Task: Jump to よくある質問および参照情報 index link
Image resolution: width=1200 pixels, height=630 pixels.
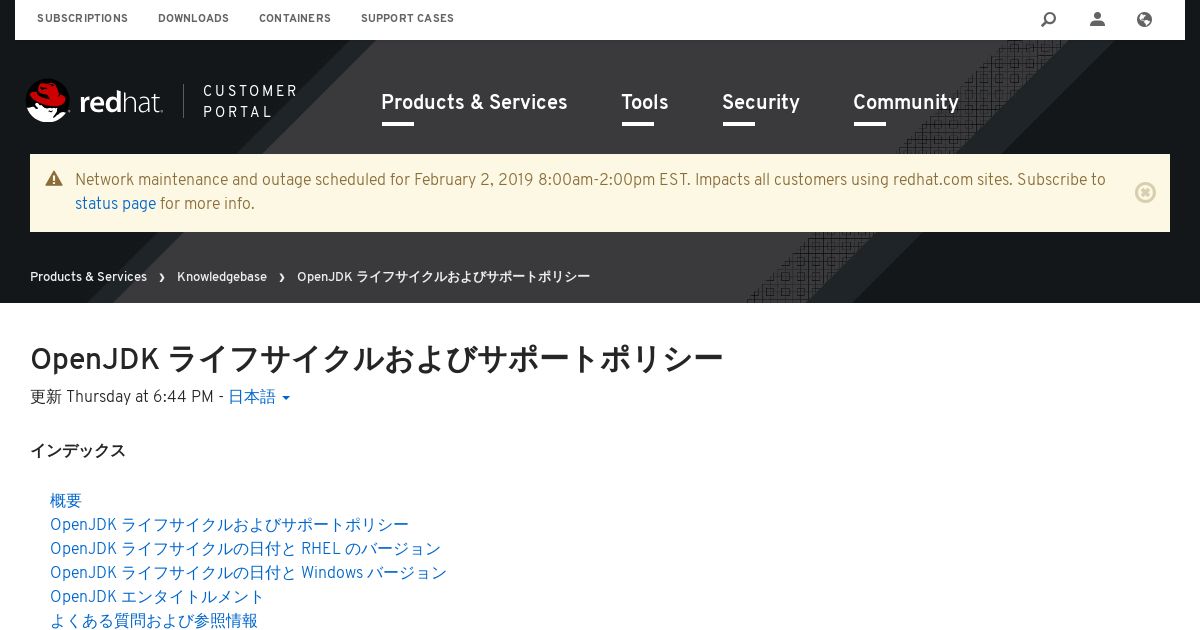Action: [x=154, y=621]
